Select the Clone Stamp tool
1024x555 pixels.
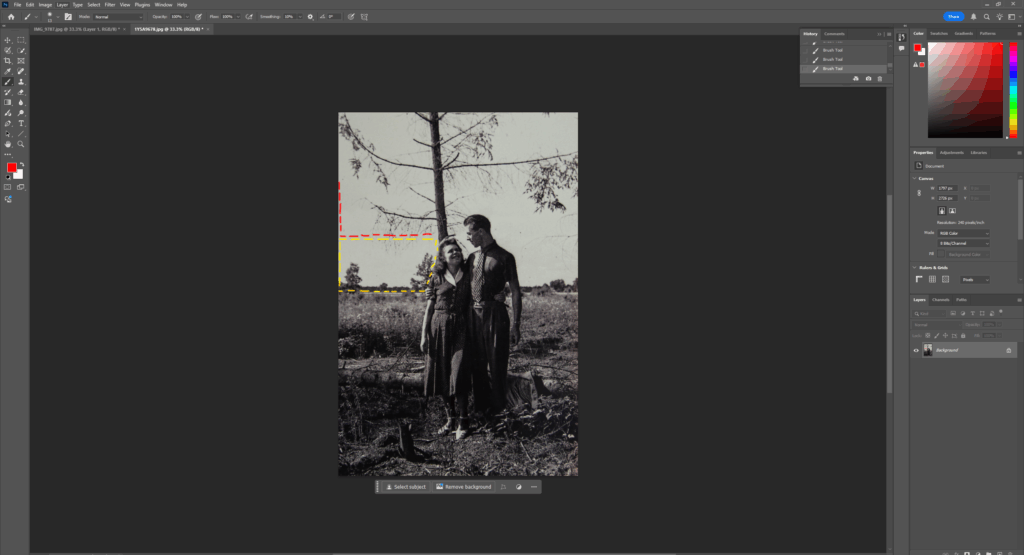pyautogui.click(x=21, y=81)
